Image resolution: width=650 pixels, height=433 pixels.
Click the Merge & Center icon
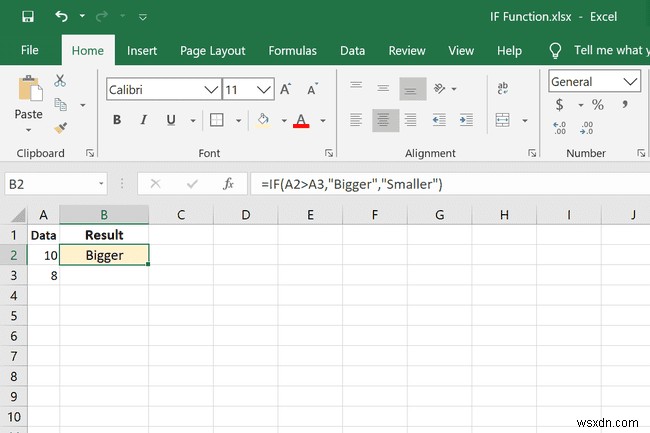(x=502, y=120)
